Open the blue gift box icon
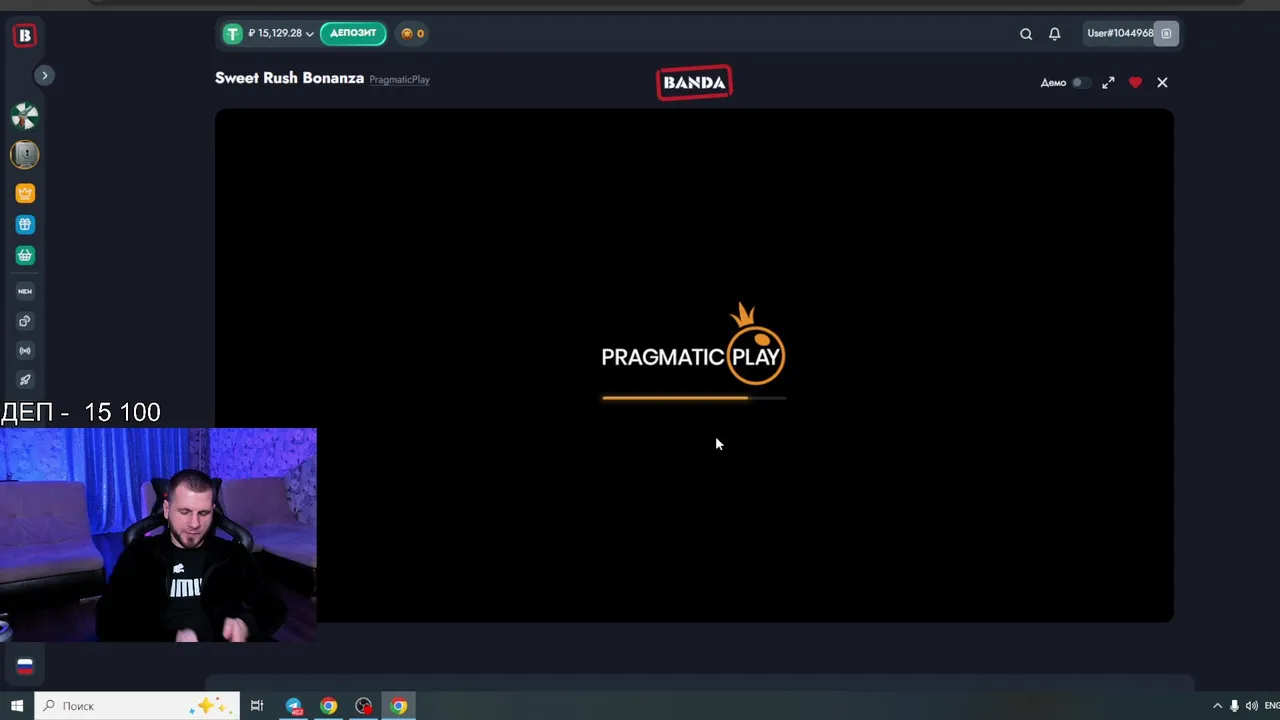The image size is (1280, 720). (x=25, y=224)
